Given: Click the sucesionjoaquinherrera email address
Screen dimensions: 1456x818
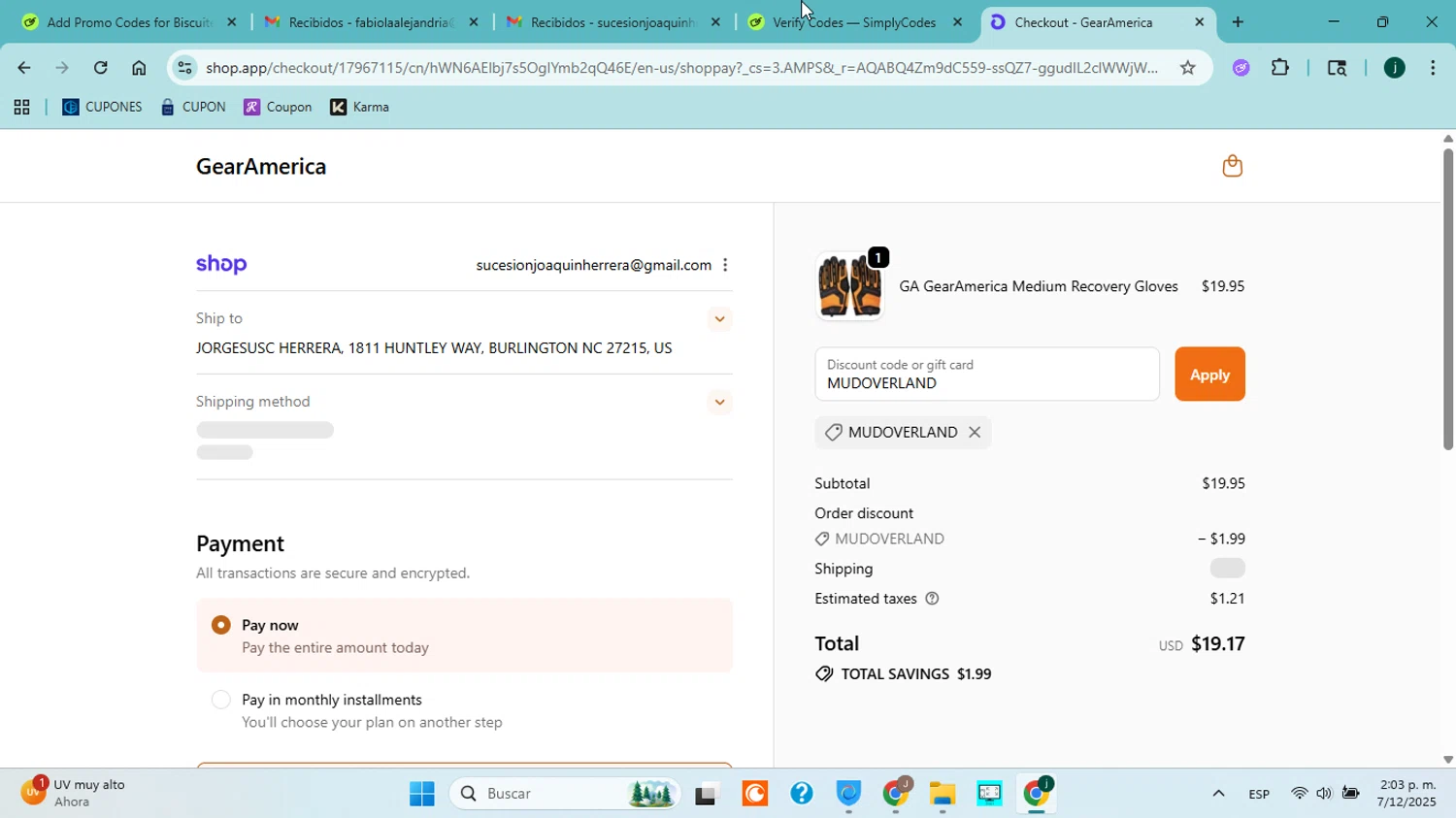Looking at the screenshot, I should click(x=593, y=265).
